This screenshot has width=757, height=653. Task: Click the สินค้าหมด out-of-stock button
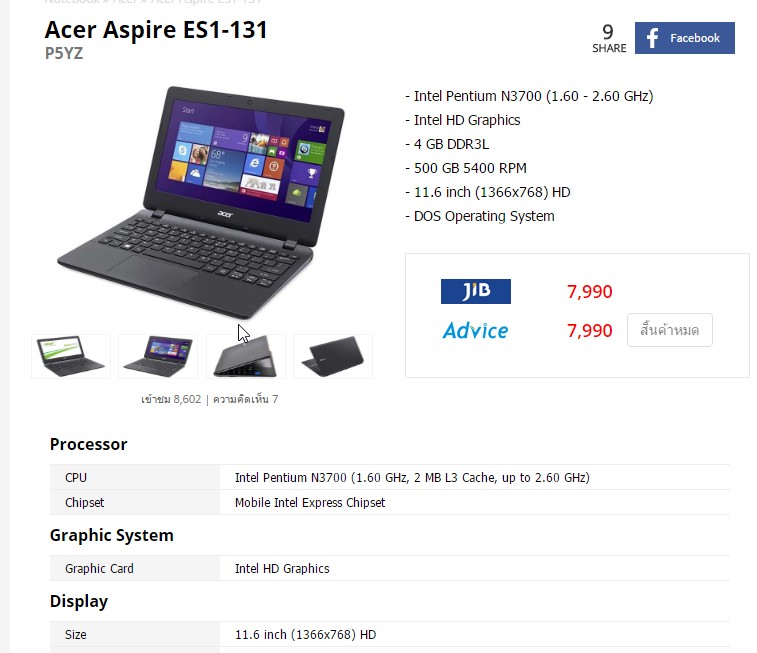click(x=670, y=330)
